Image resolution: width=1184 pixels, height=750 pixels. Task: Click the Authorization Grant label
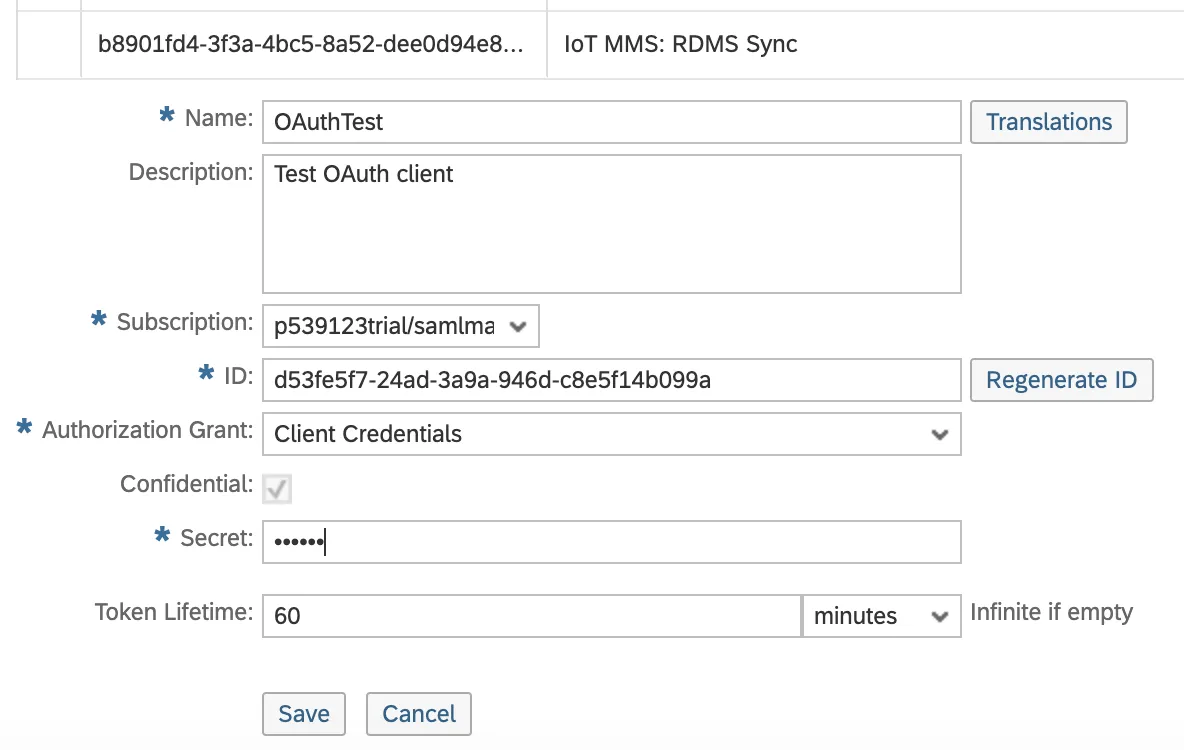tap(147, 431)
